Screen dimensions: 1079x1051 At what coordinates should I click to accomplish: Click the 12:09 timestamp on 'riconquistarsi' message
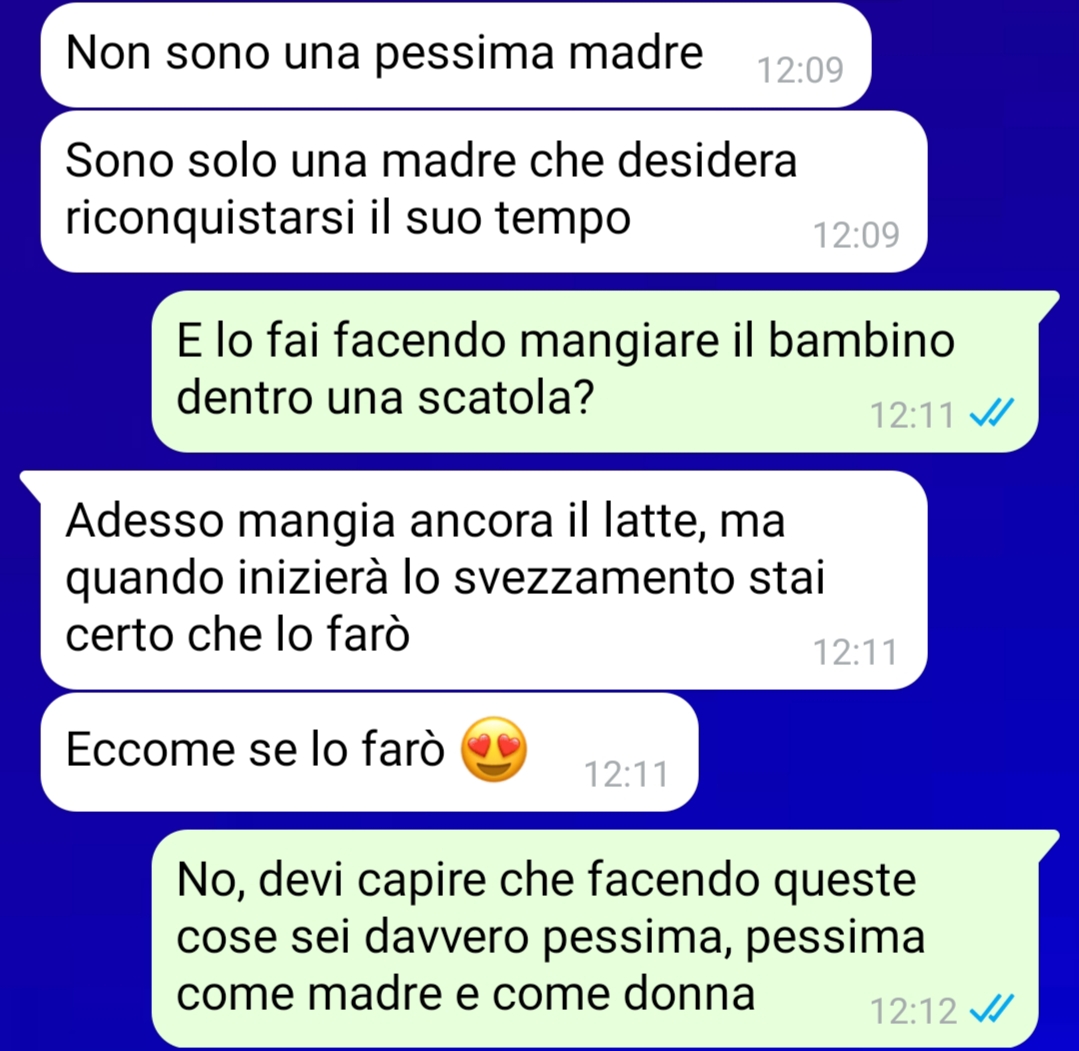click(x=856, y=235)
